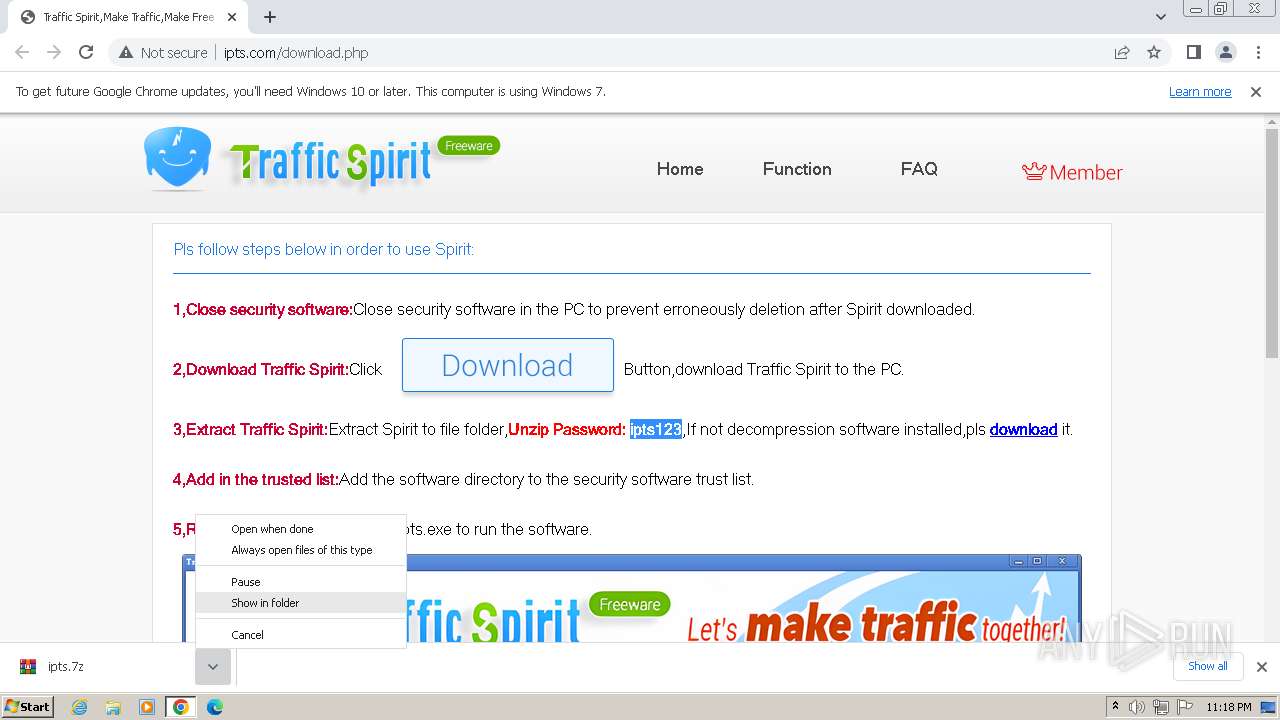Choose Open when done
The width and height of the screenshot is (1280, 720).
pyautogui.click(x=301, y=529)
